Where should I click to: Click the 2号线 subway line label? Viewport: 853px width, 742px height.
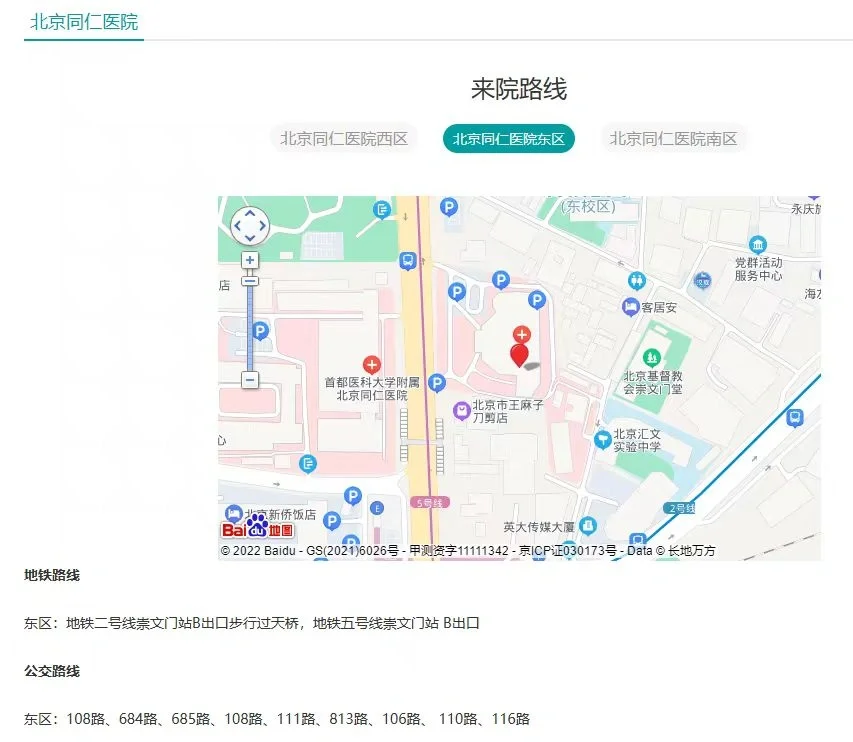coord(679,508)
